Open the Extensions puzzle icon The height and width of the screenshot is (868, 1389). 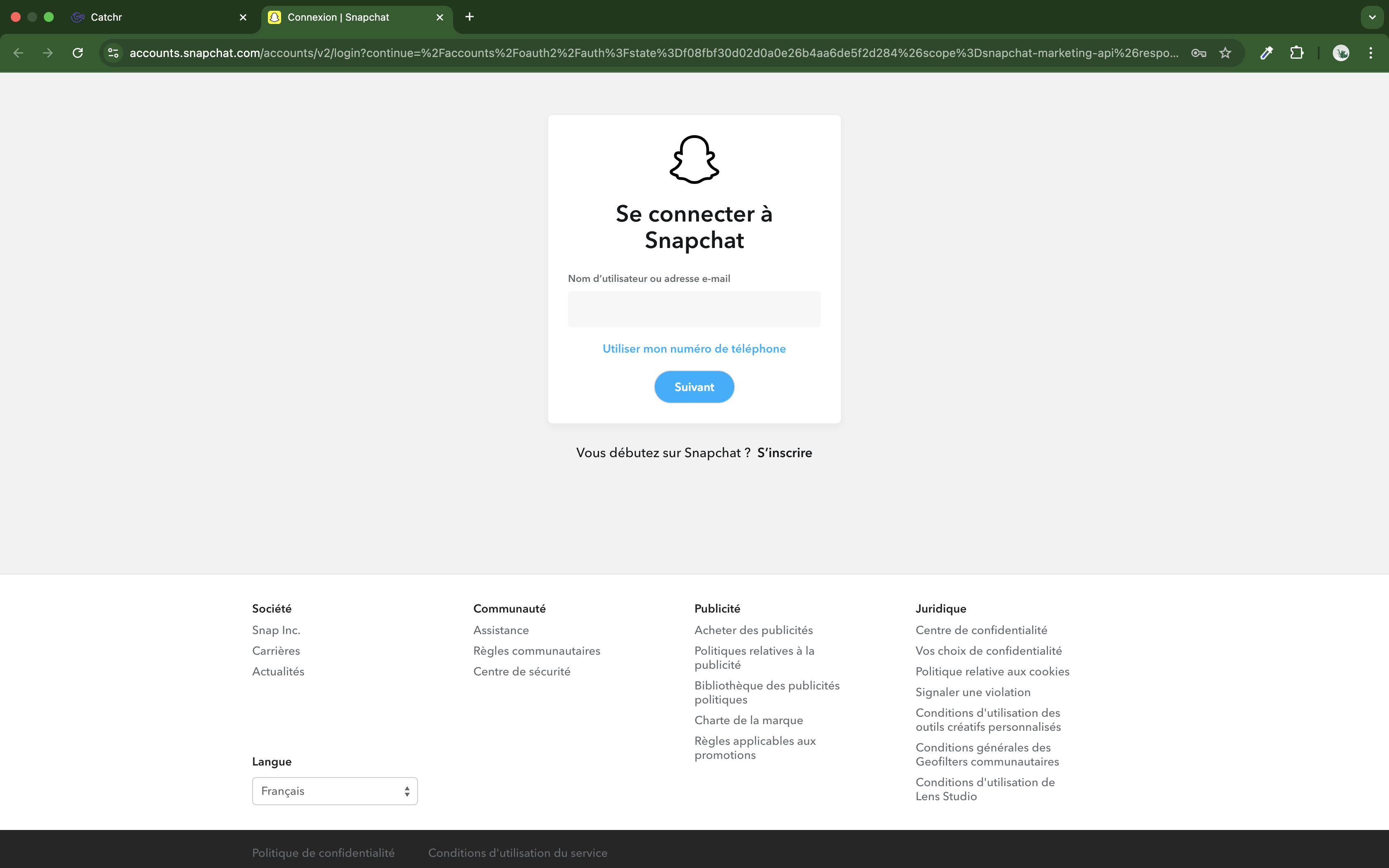click(x=1296, y=53)
